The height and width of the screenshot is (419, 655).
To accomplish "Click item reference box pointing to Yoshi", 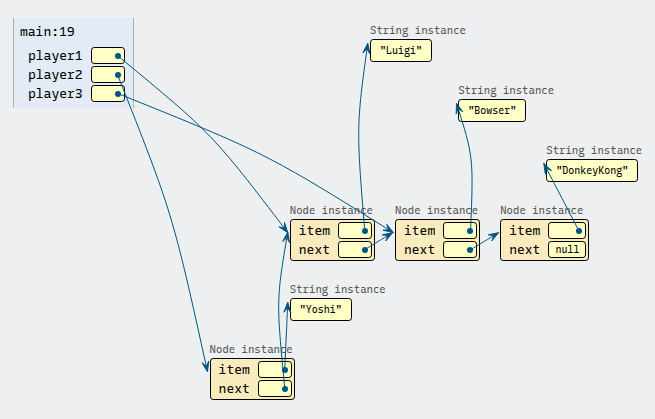I will pos(275,370).
